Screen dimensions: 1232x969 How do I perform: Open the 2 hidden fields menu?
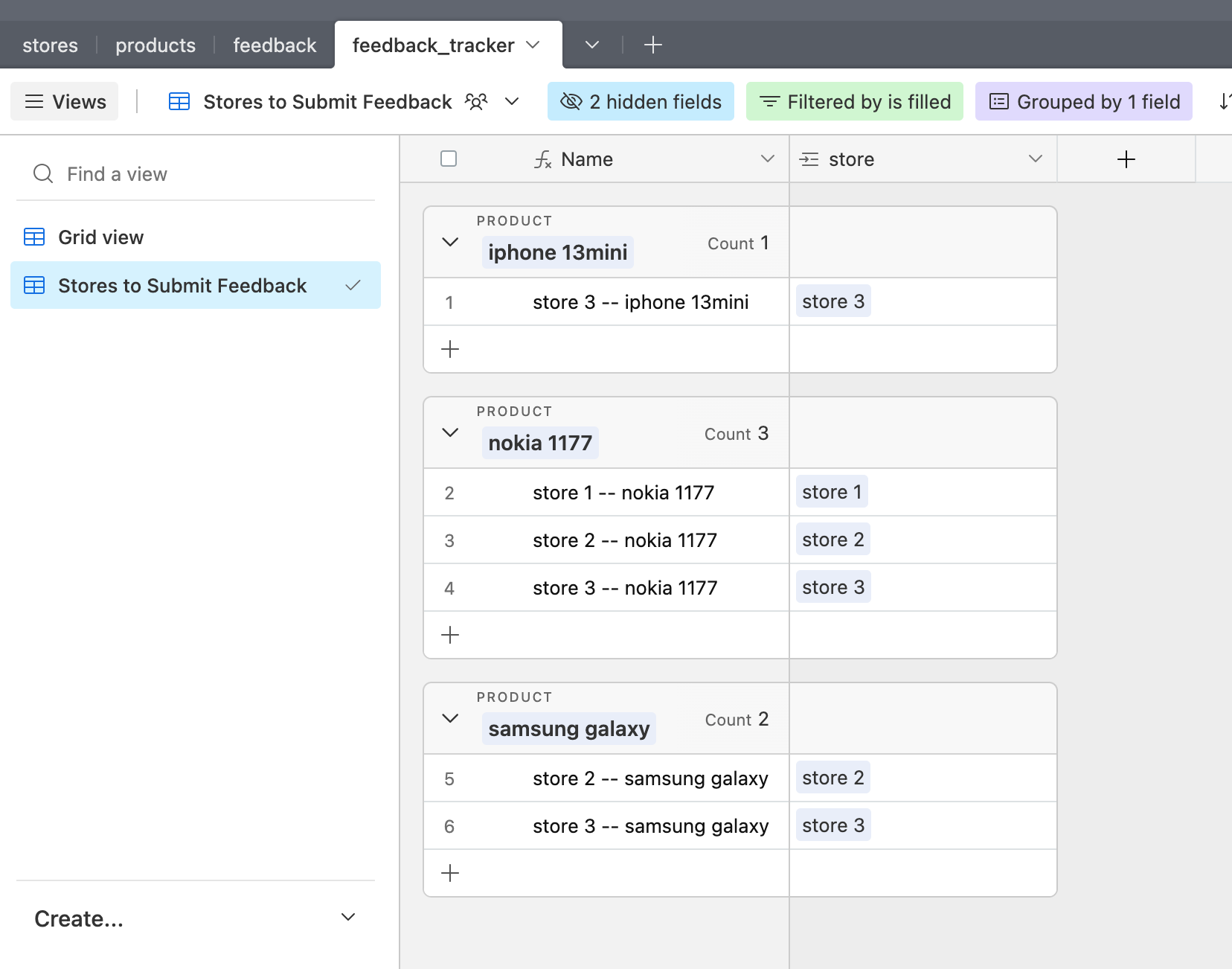pos(641,101)
